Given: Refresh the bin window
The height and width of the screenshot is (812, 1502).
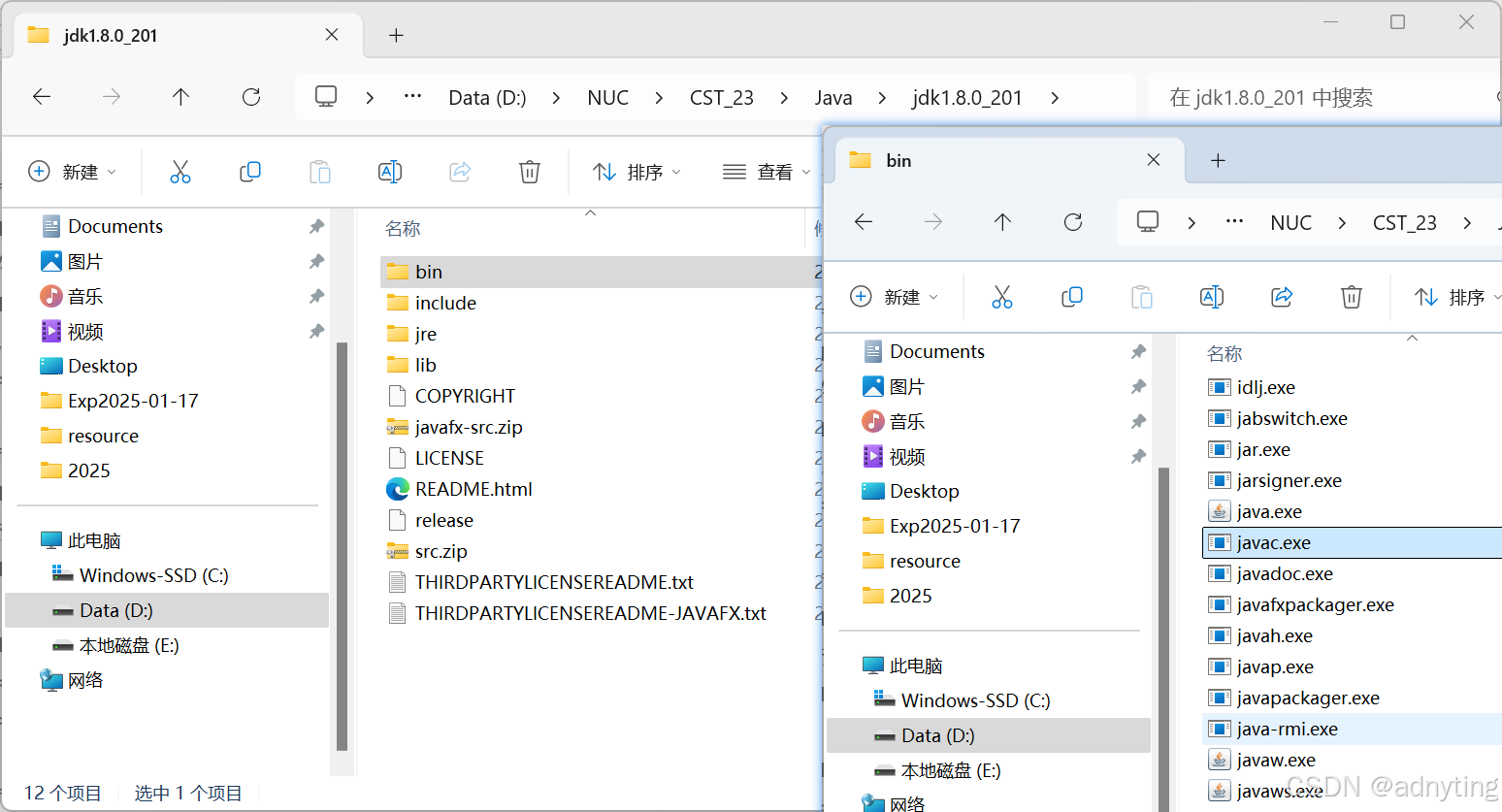Looking at the screenshot, I should 1073,222.
